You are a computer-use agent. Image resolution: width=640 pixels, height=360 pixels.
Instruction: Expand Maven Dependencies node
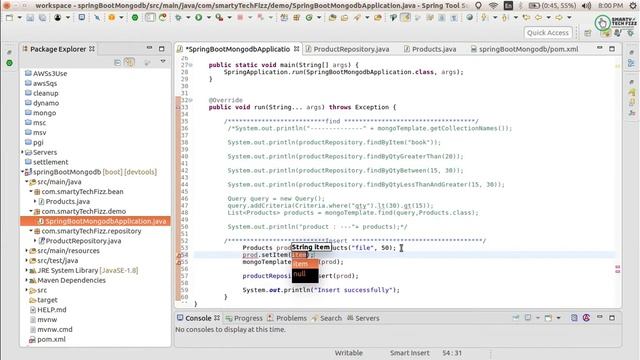tap(27, 280)
